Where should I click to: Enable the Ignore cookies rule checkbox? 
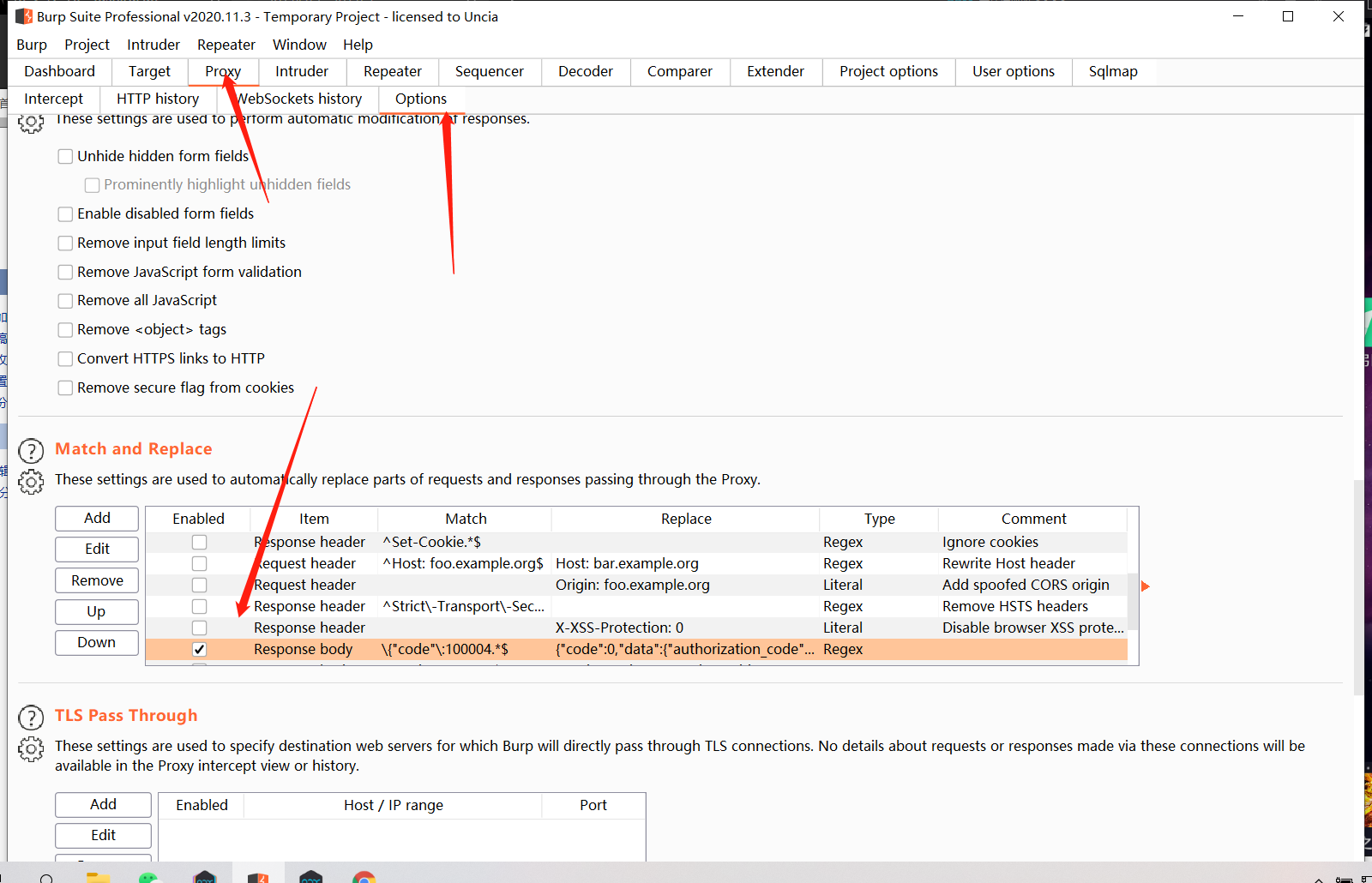[199, 542]
